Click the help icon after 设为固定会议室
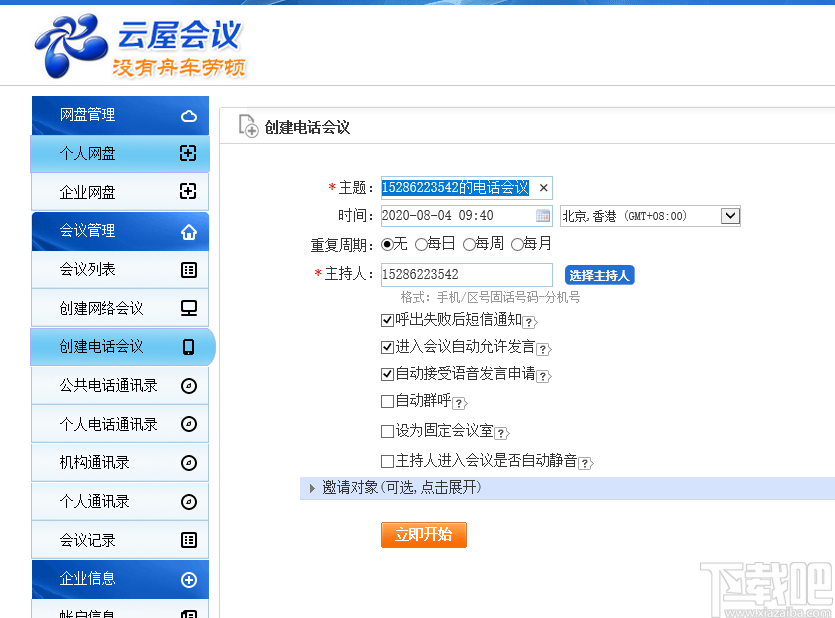 (x=502, y=433)
